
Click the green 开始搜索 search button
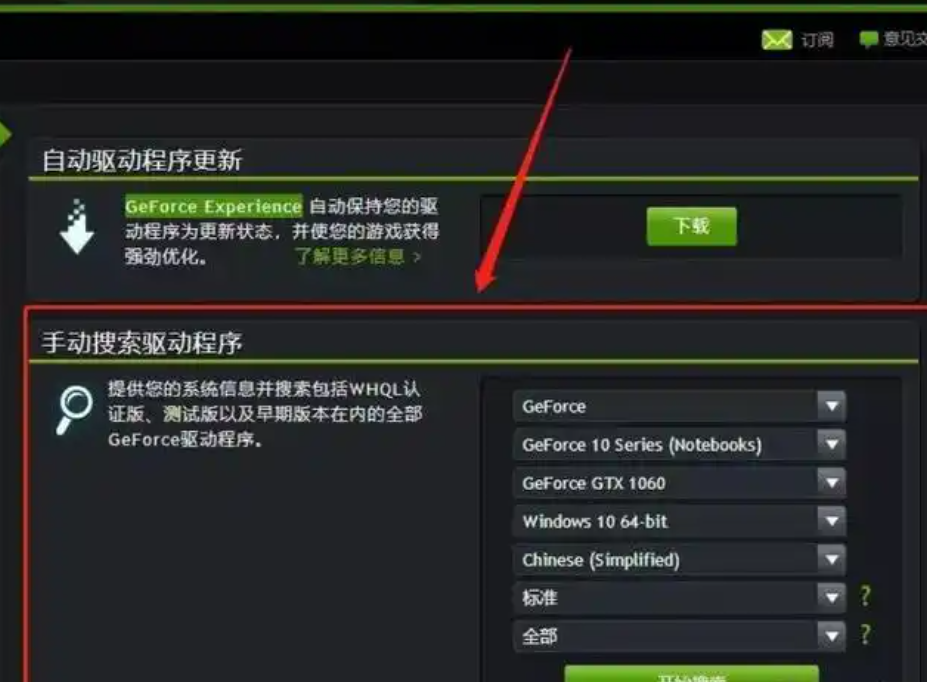tap(692, 674)
